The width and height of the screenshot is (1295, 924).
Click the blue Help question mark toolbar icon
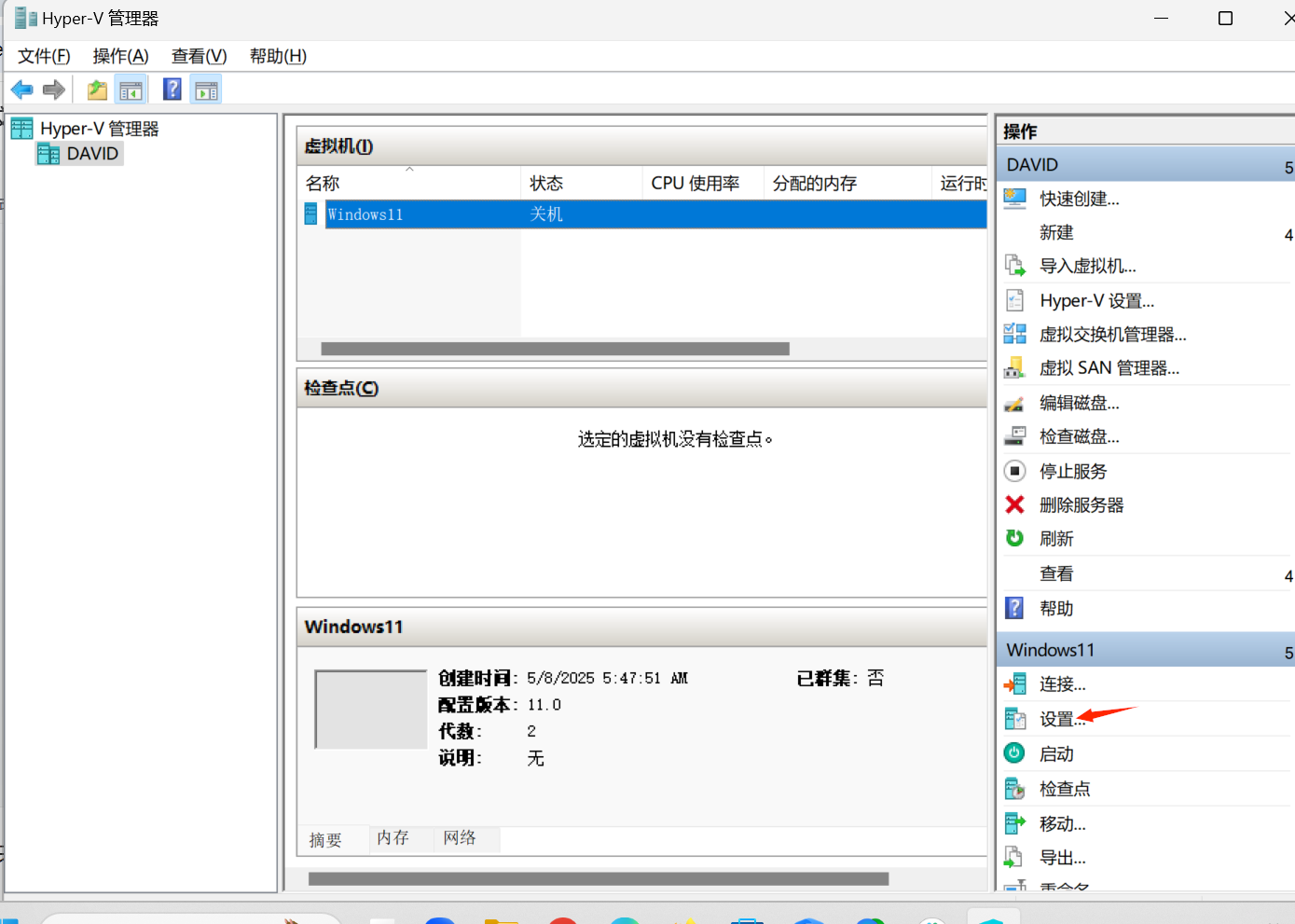click(172, 90)
